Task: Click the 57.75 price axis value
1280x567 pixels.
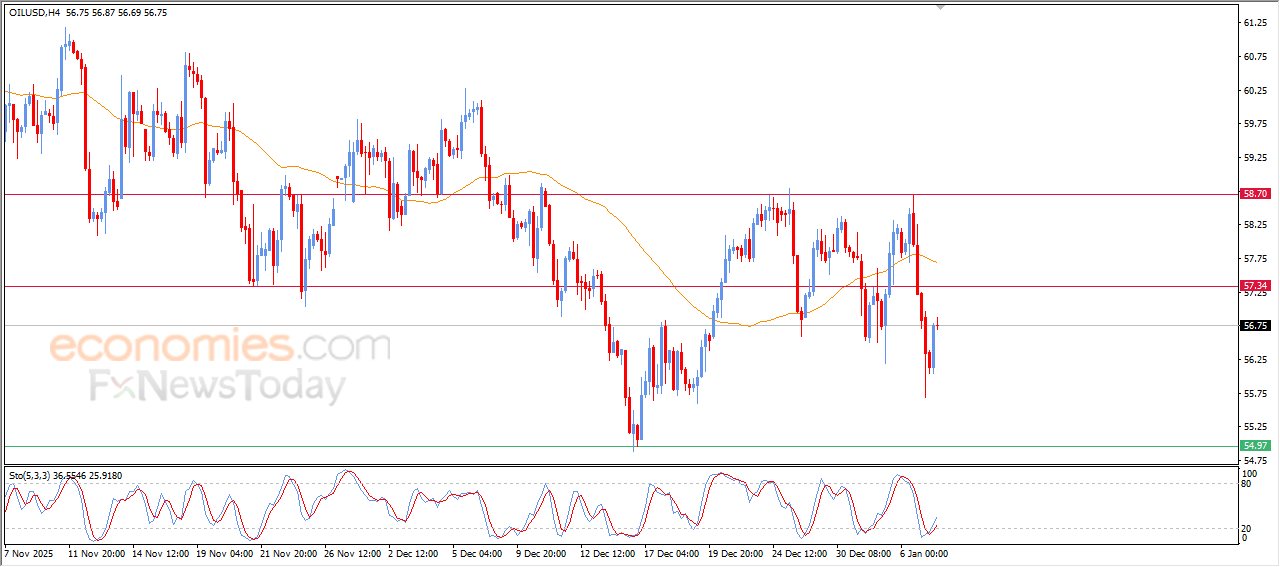Action: [x=1255, y=259]
